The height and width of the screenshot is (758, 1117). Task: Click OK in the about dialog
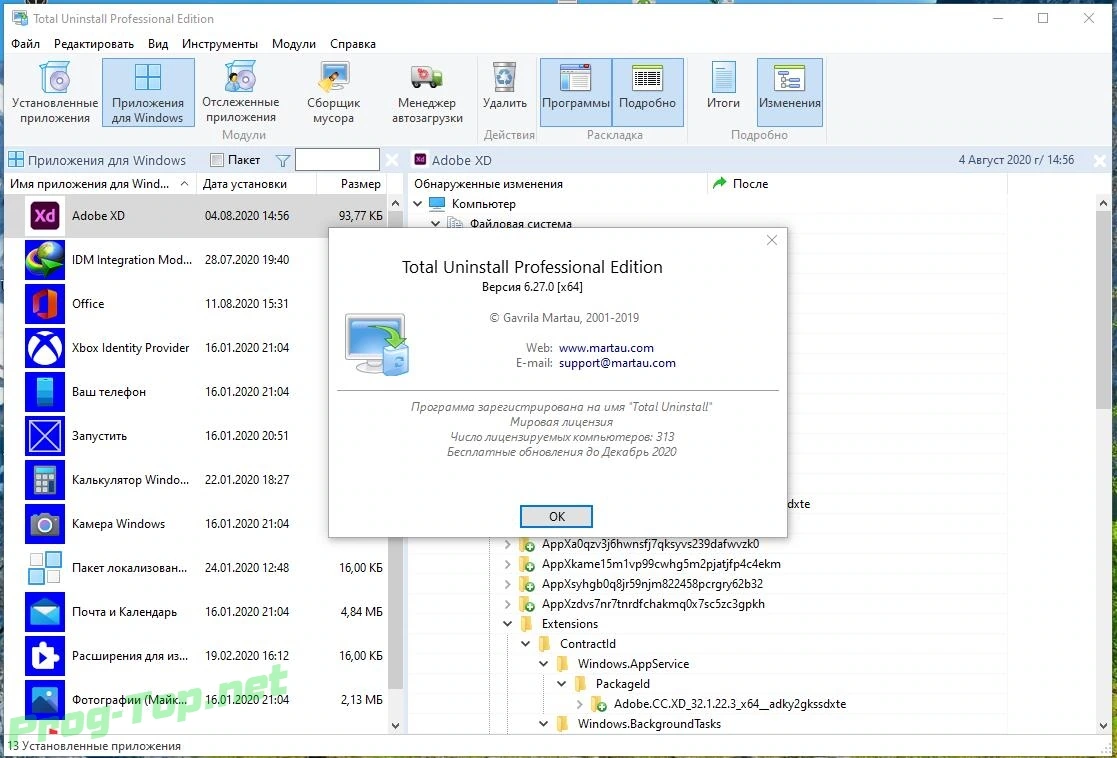tap(556, 516)
